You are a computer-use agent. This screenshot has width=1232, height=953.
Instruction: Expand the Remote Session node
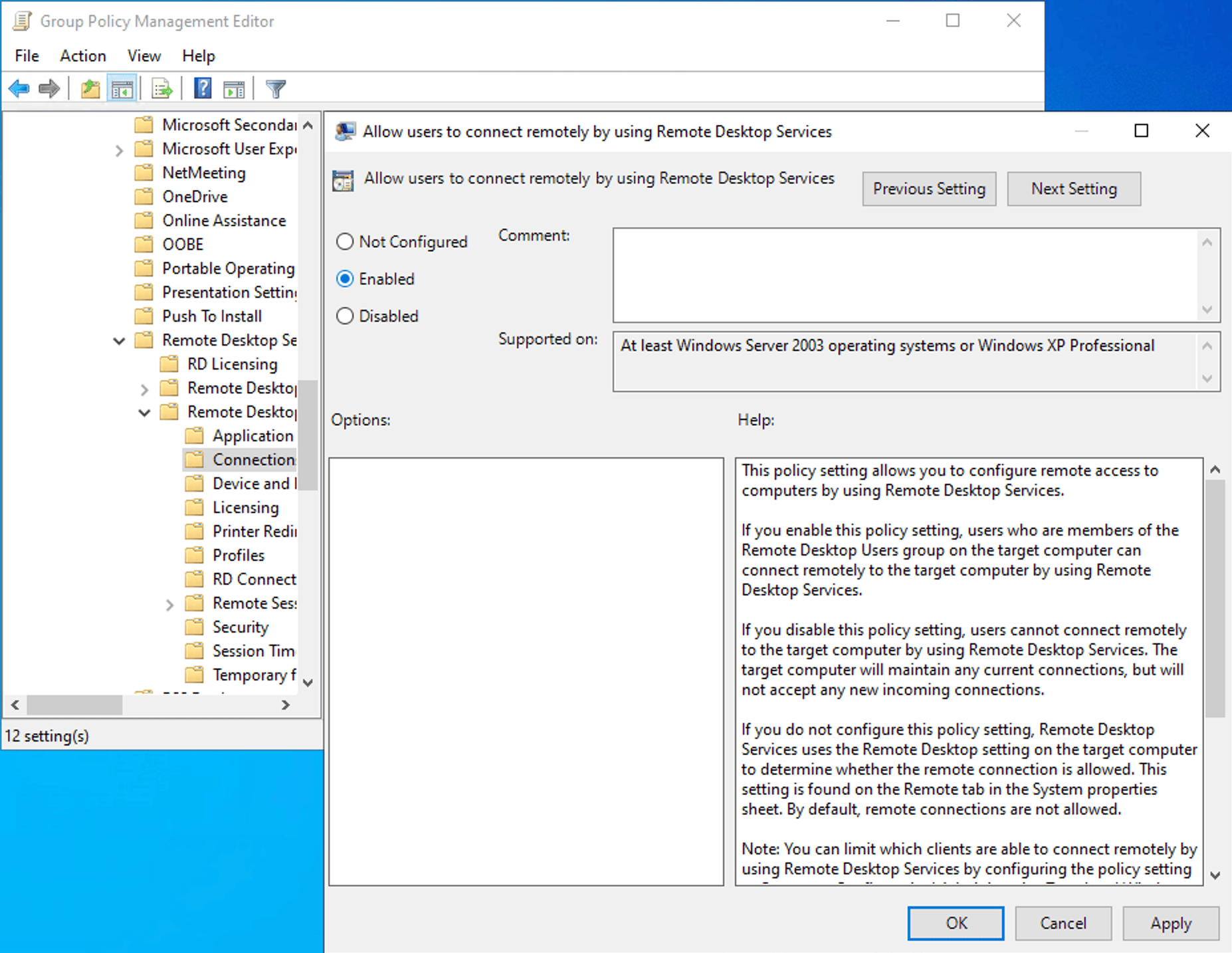coord(170,603)
